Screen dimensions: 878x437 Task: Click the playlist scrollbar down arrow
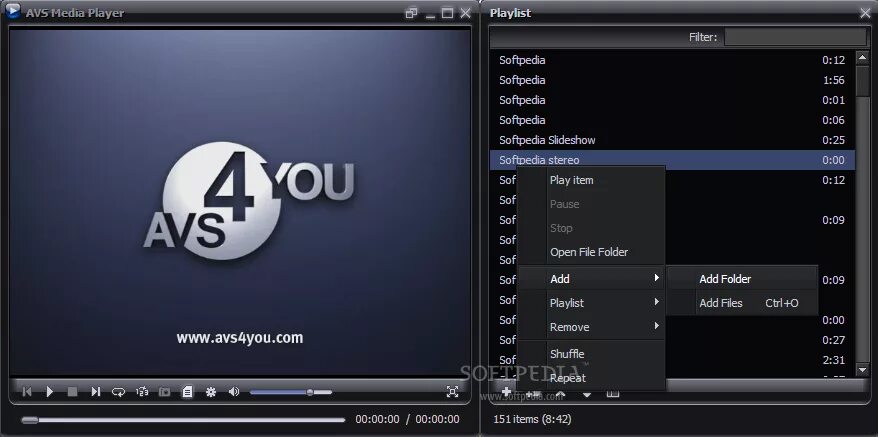tap(863, 369)
